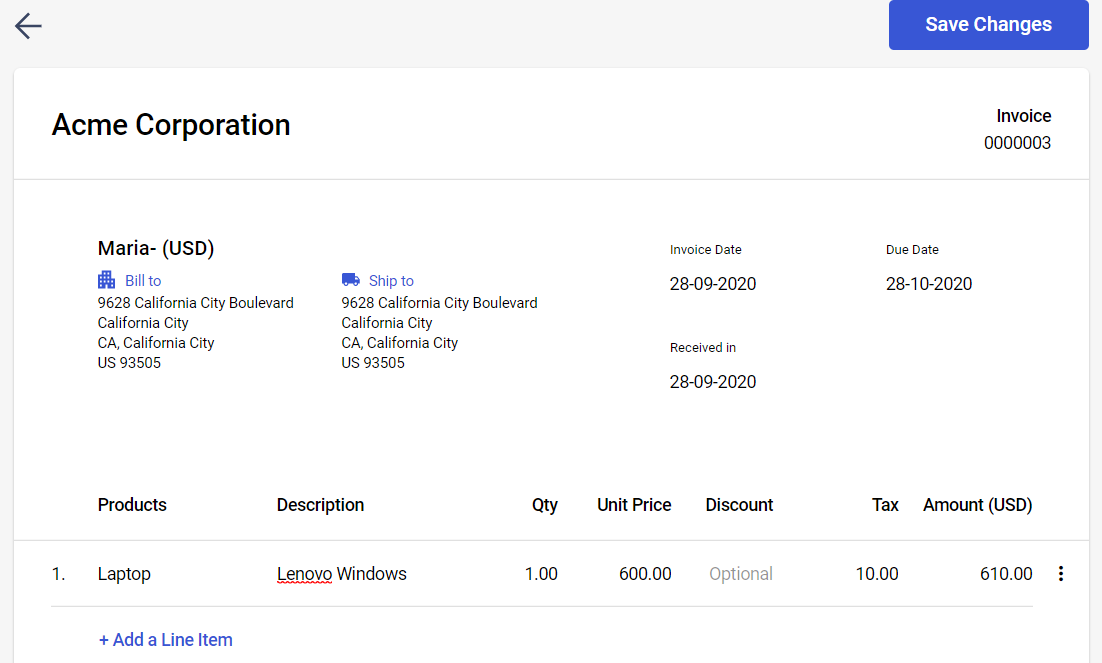Edit the tax value 10.00
Image resolution: width=1102 pixels, height=663 pixels.
[877, 574]
